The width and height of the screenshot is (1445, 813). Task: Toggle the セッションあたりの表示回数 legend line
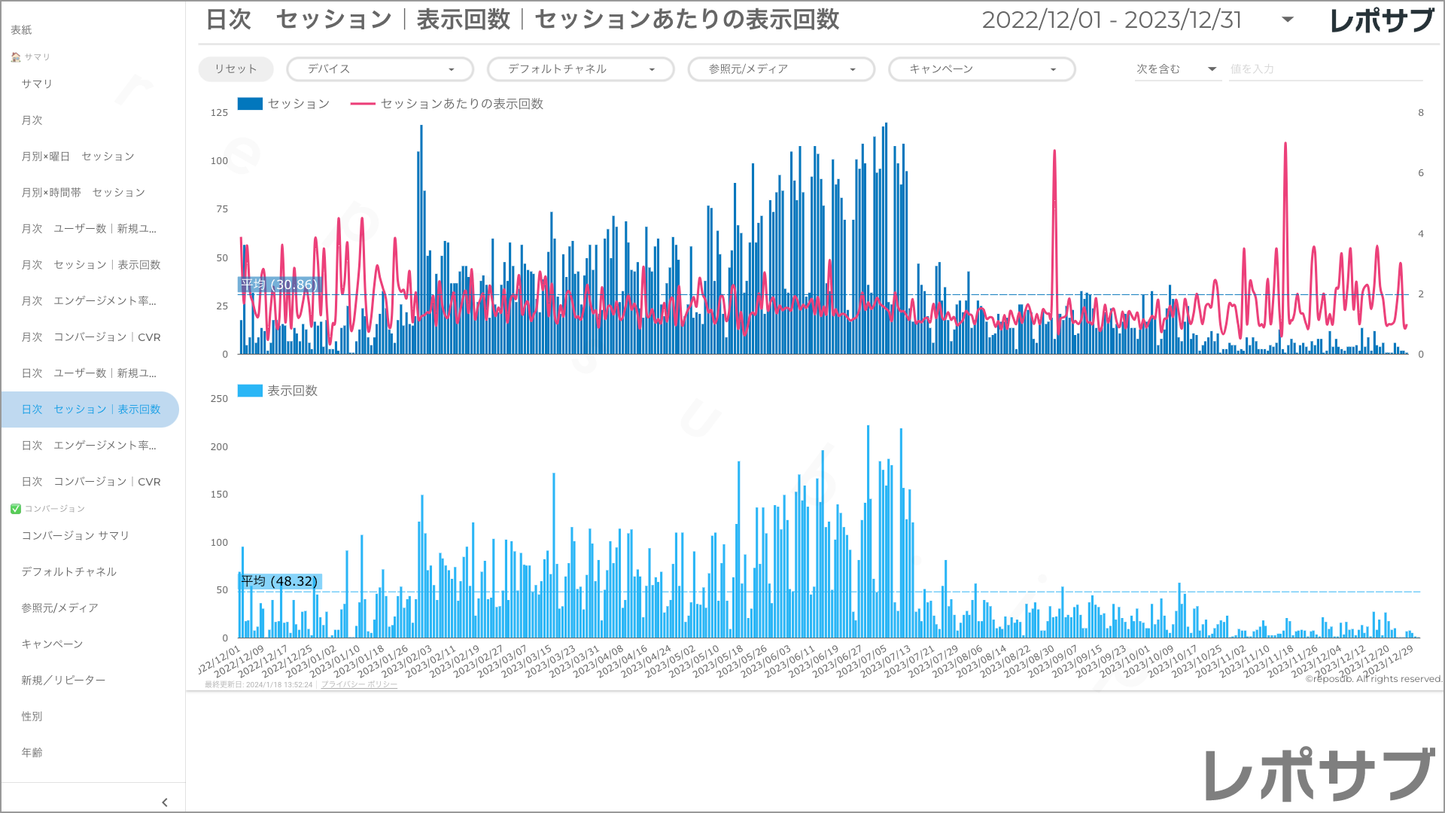pos(363,104)
